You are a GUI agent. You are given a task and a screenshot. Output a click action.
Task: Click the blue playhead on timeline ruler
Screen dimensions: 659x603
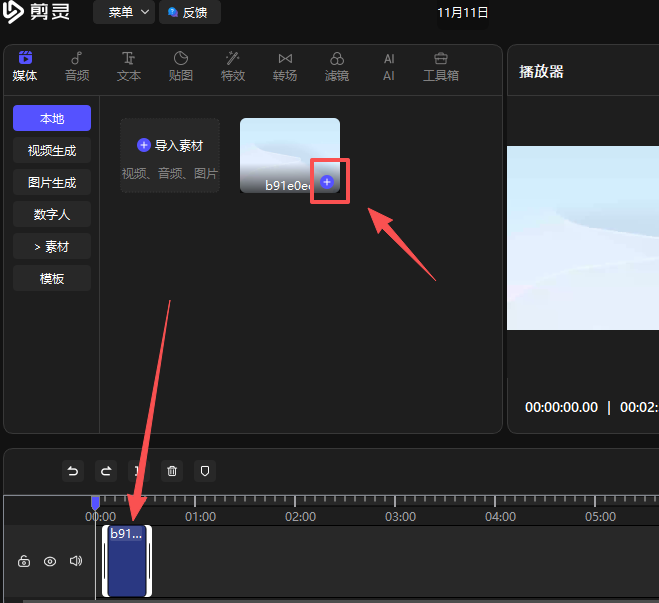[x=95, y=502]
